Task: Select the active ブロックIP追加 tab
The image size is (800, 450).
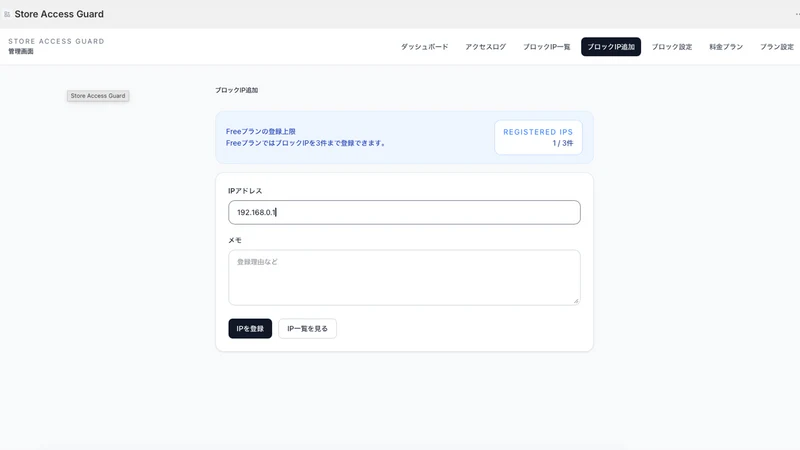Action: click(611, 47)
